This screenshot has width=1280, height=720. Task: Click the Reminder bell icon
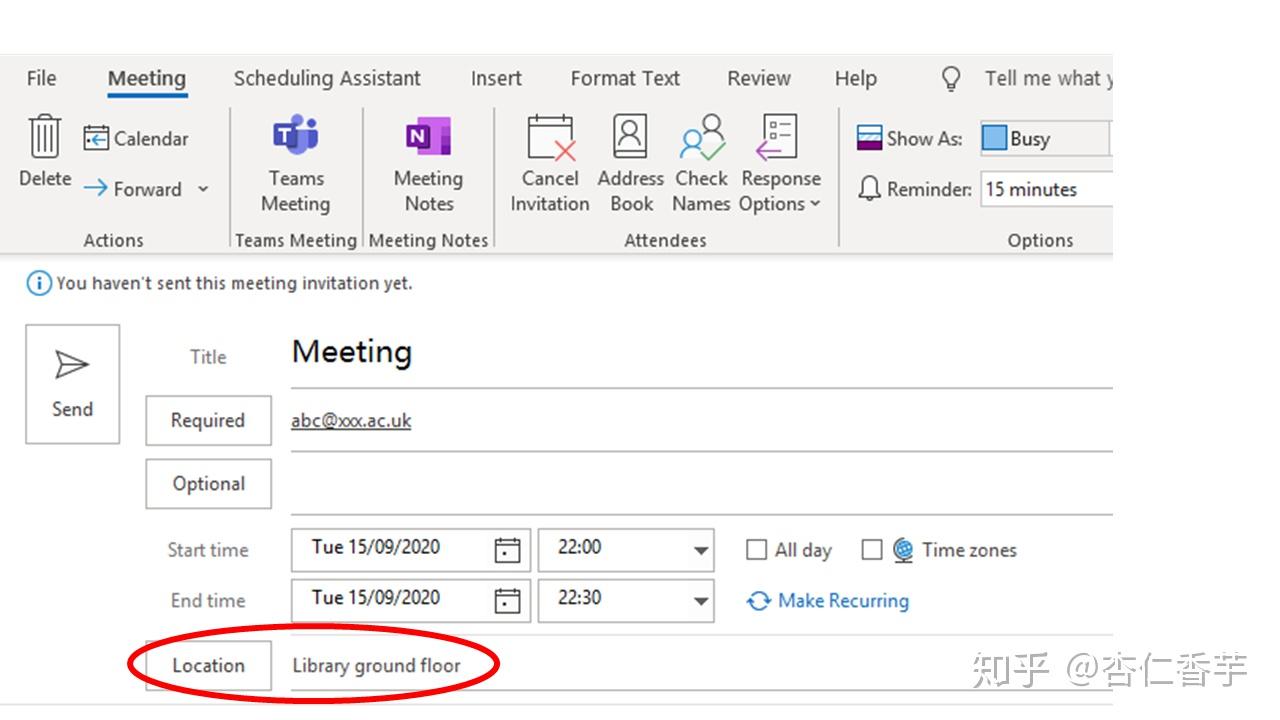tap(870, 189)
